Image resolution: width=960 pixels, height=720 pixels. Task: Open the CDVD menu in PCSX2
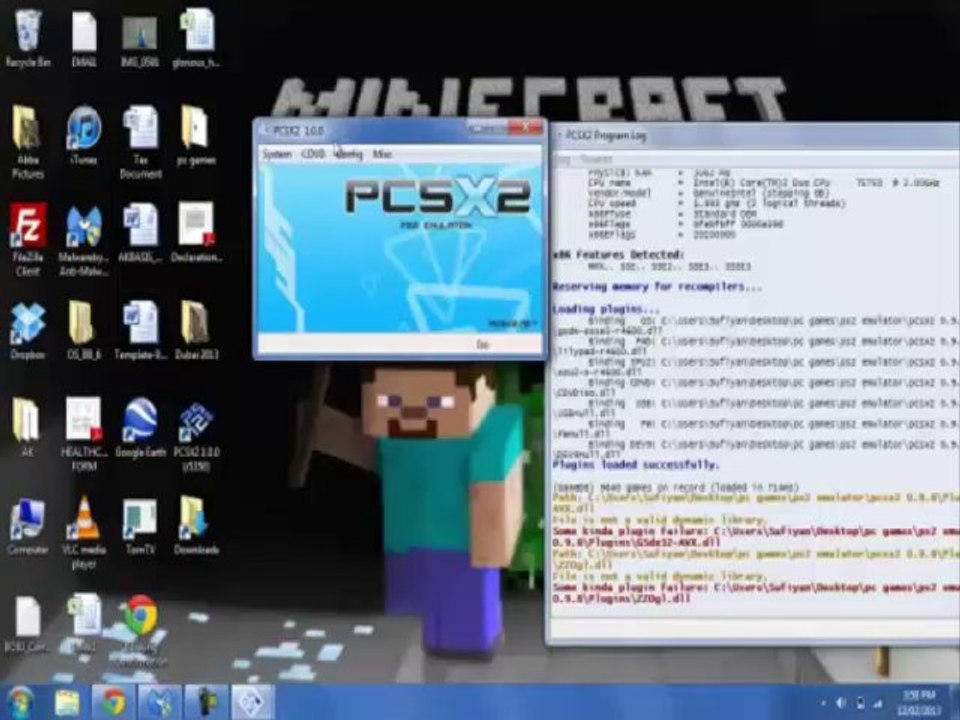(x=313, y=154)
